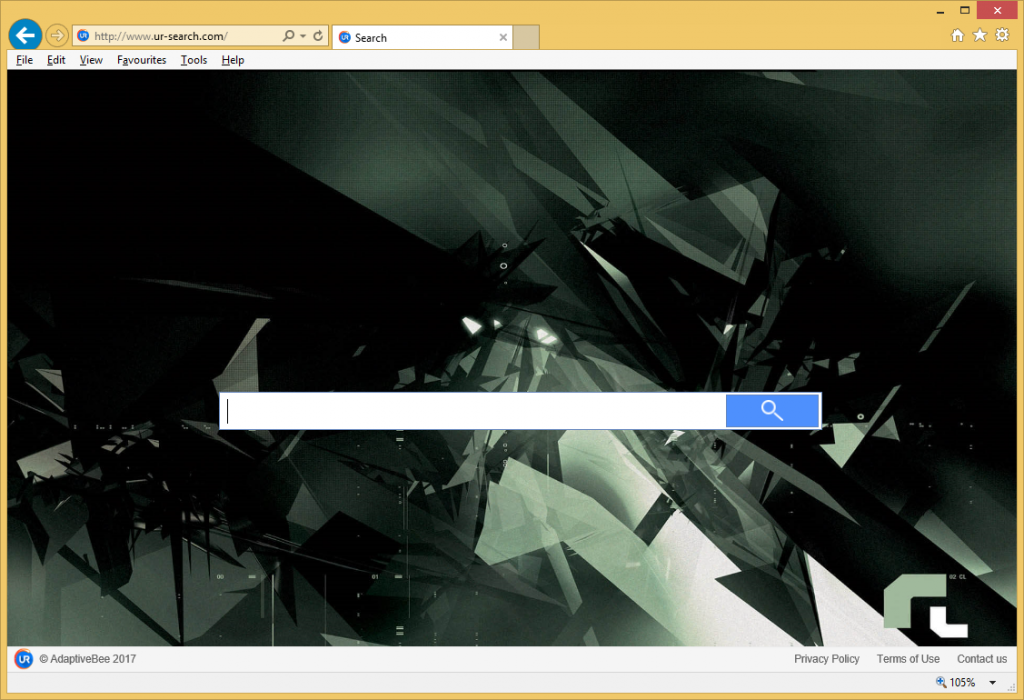Viewport: 1024px width, 700px height.
Task: Minimize the browser window
Action: click(x=940, y=11)
